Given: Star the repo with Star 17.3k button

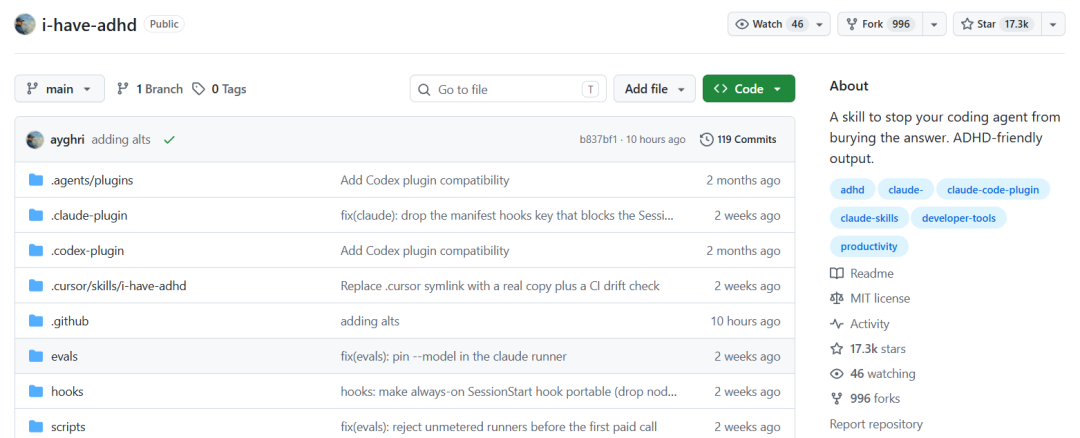Looking at the screenshot, I should coord(998,24).
